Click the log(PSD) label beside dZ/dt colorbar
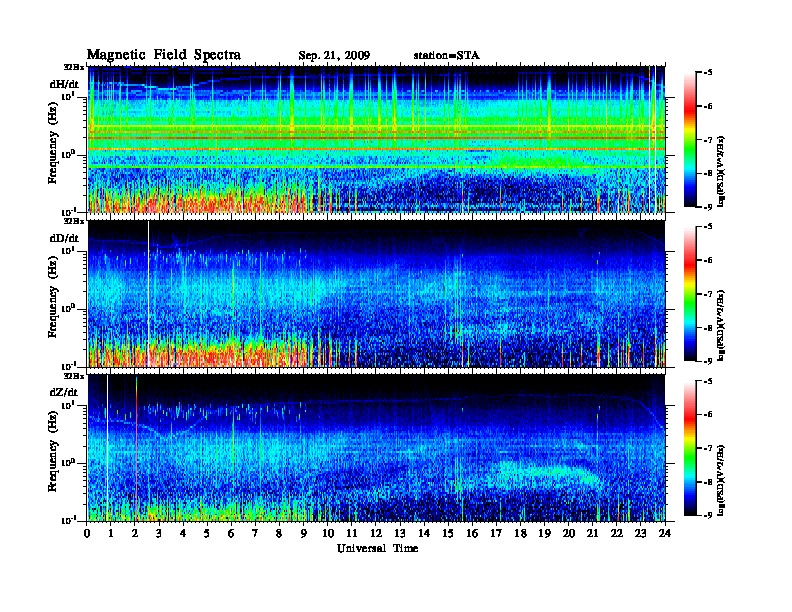Screen dimensions: 792x612 722,479
